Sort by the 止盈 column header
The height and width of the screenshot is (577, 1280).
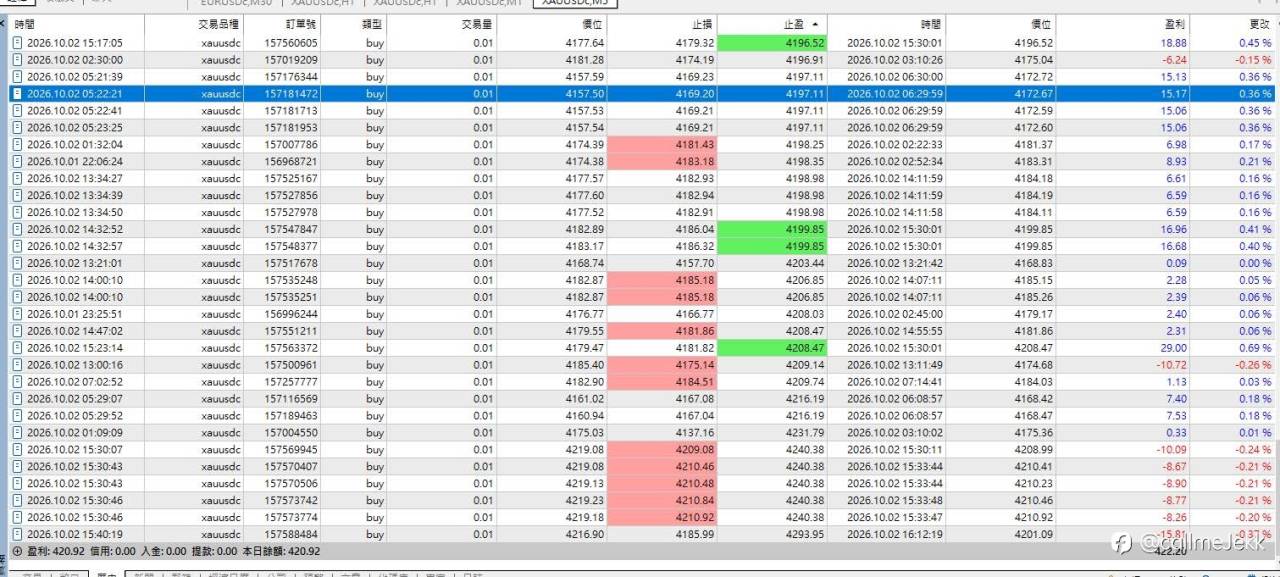[773, 24]
